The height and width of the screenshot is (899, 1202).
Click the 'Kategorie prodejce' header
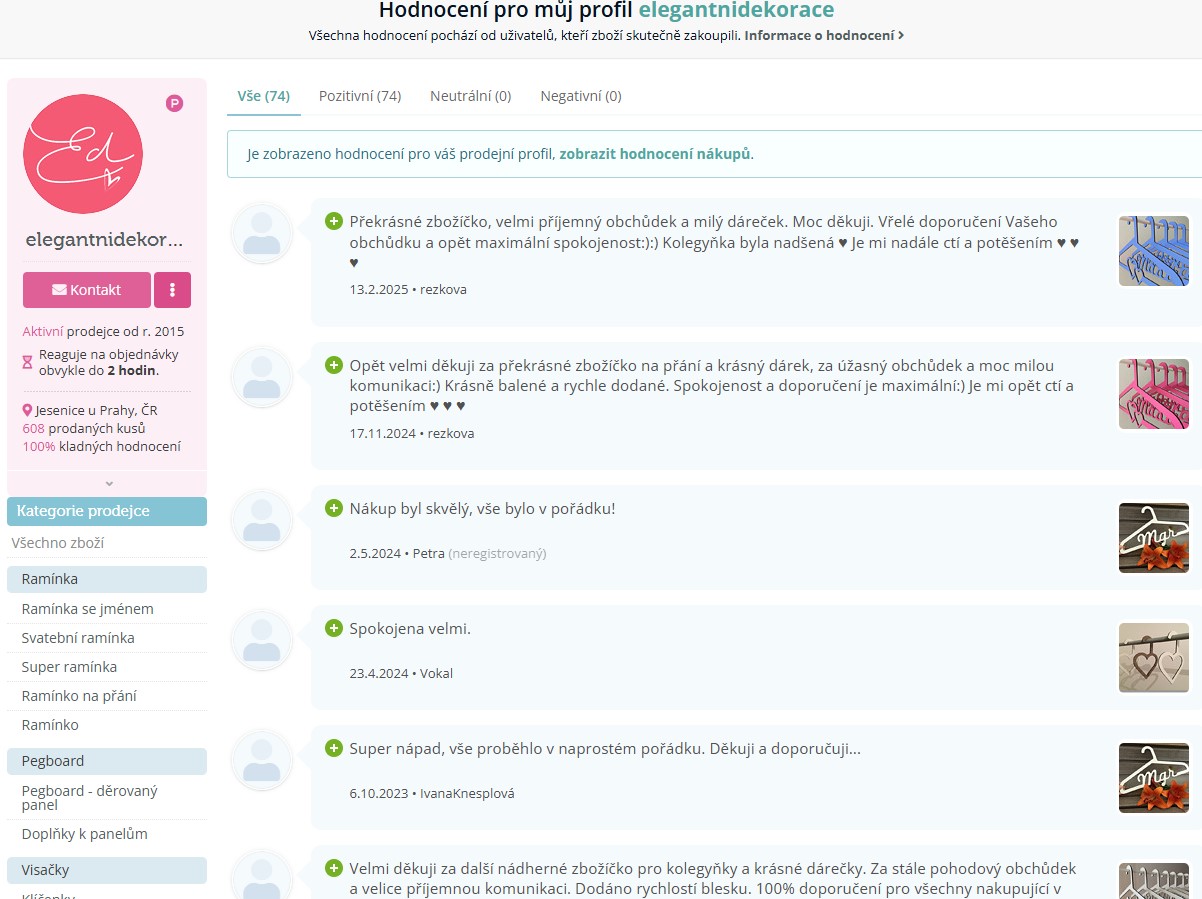click(x=107, y=511)
